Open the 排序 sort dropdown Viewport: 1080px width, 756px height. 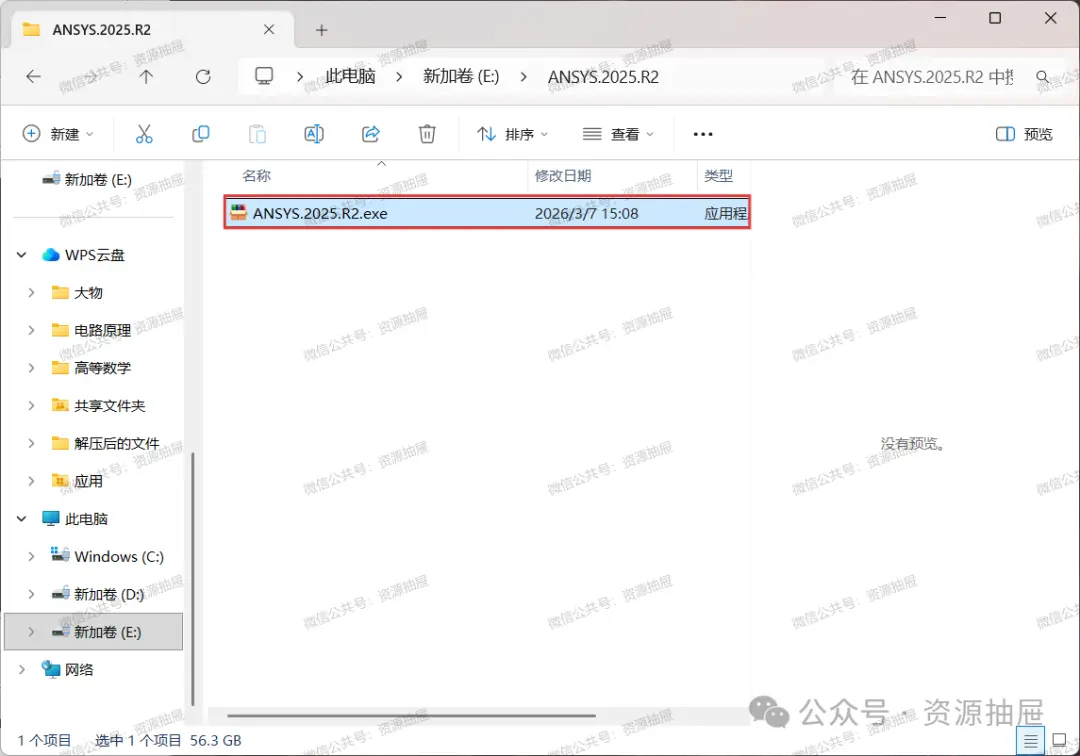[512, 134]
